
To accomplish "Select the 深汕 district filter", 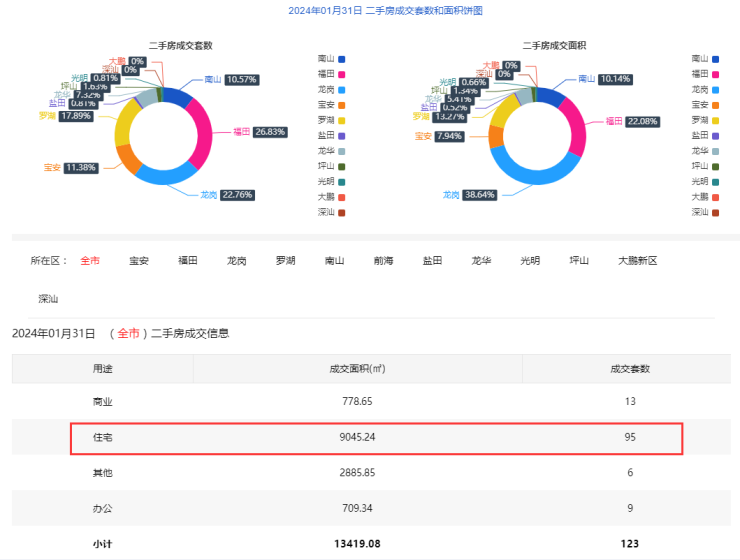I will click(48, 298).
